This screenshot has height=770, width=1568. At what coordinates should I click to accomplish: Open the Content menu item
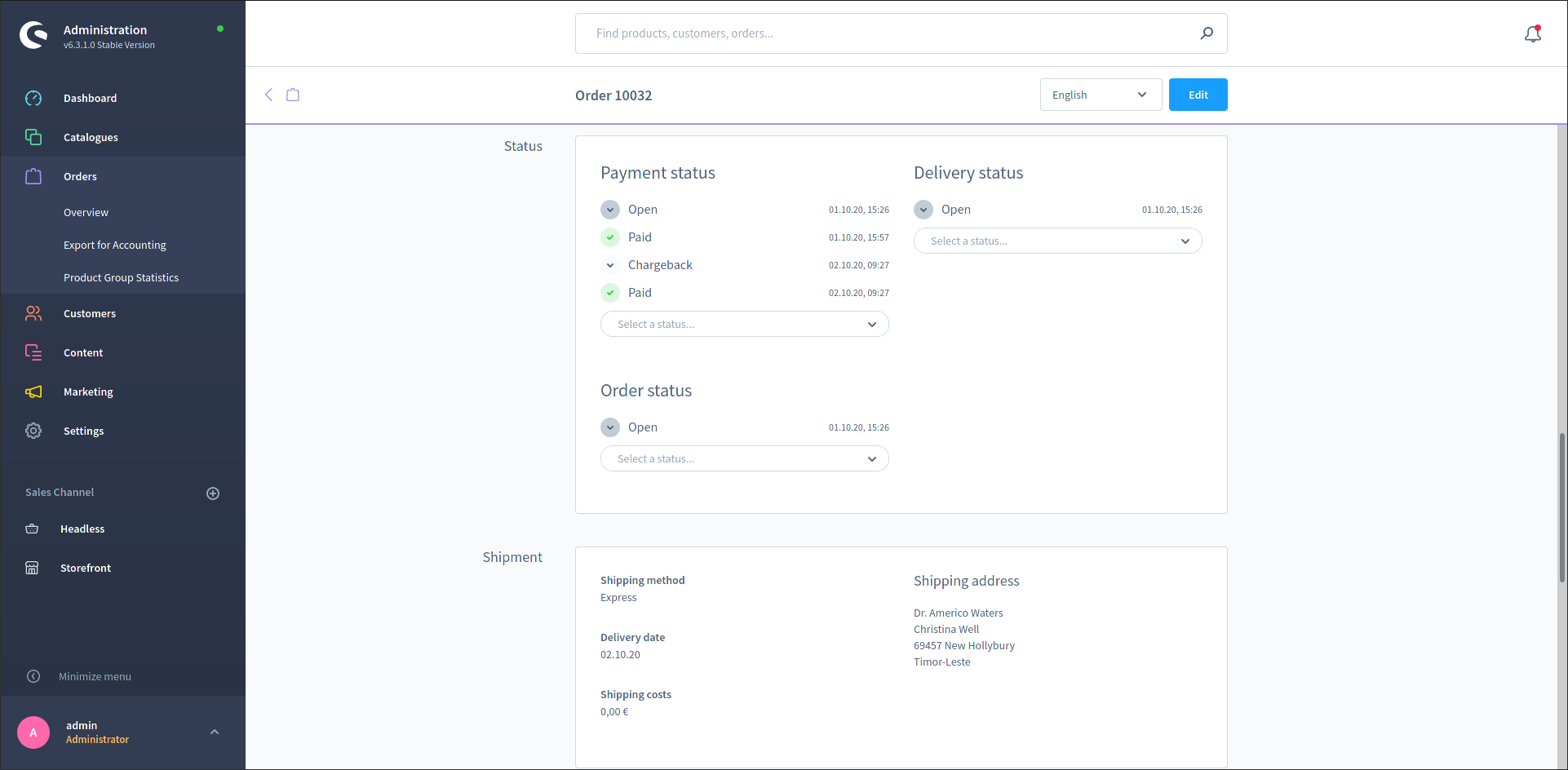(122, 352)
